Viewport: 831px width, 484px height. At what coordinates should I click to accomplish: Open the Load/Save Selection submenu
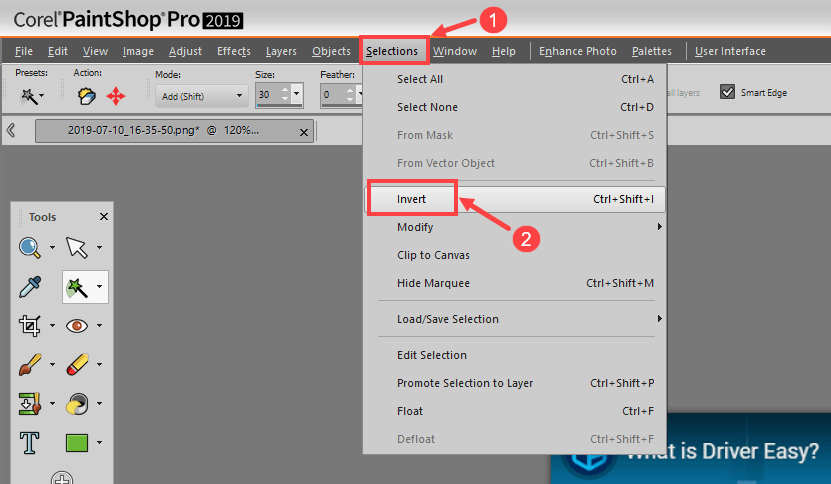(x=515, y=319)
